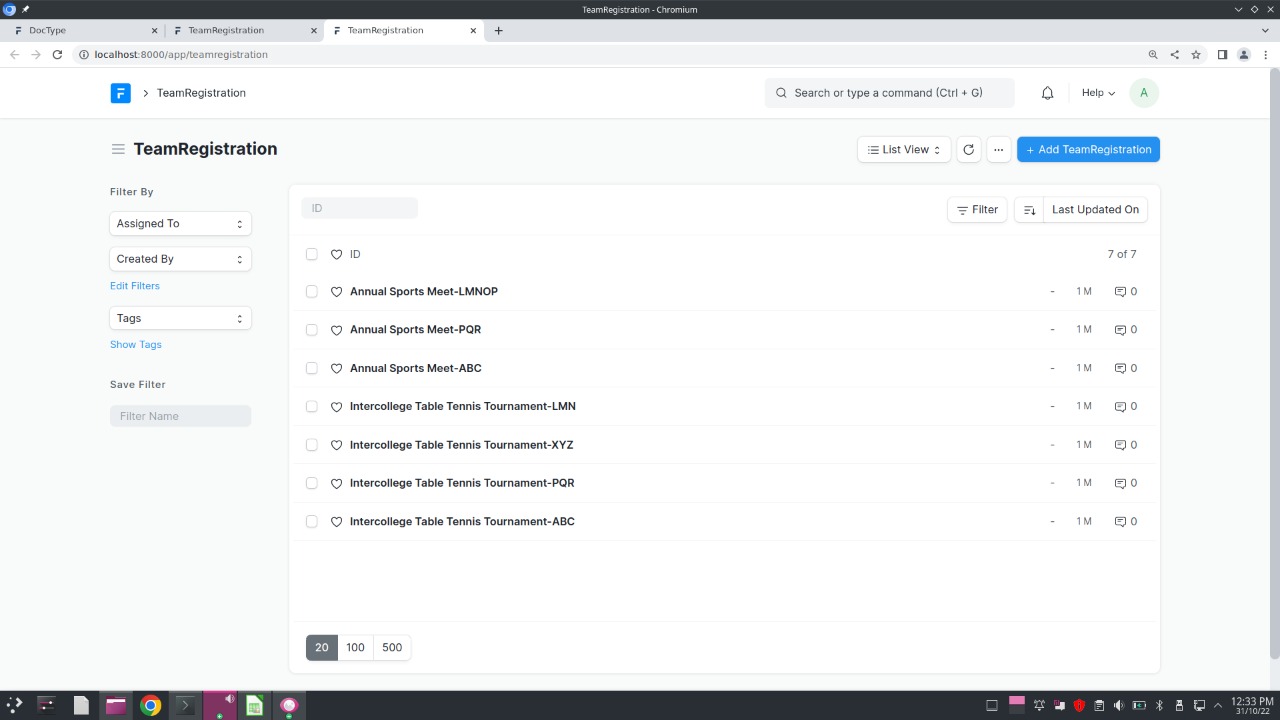
Task: Check Intercollege Table Tennis Tournament-LMN row
Action: pos(312,406)
